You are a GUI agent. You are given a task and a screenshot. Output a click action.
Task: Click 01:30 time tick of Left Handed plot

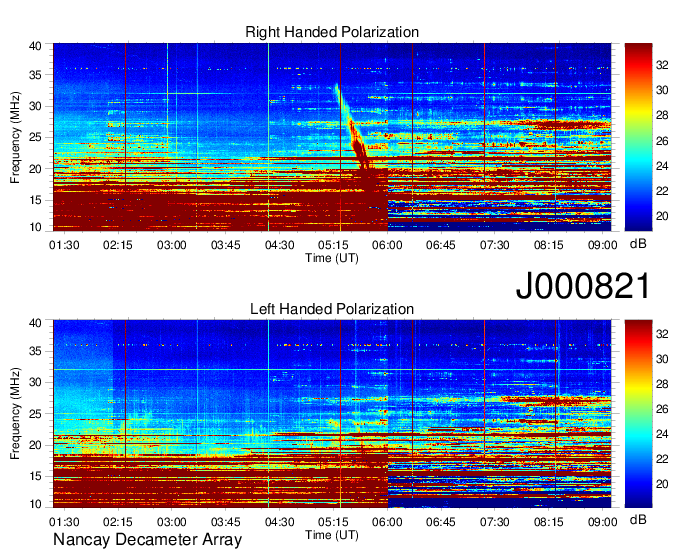(x=64, y=522)
